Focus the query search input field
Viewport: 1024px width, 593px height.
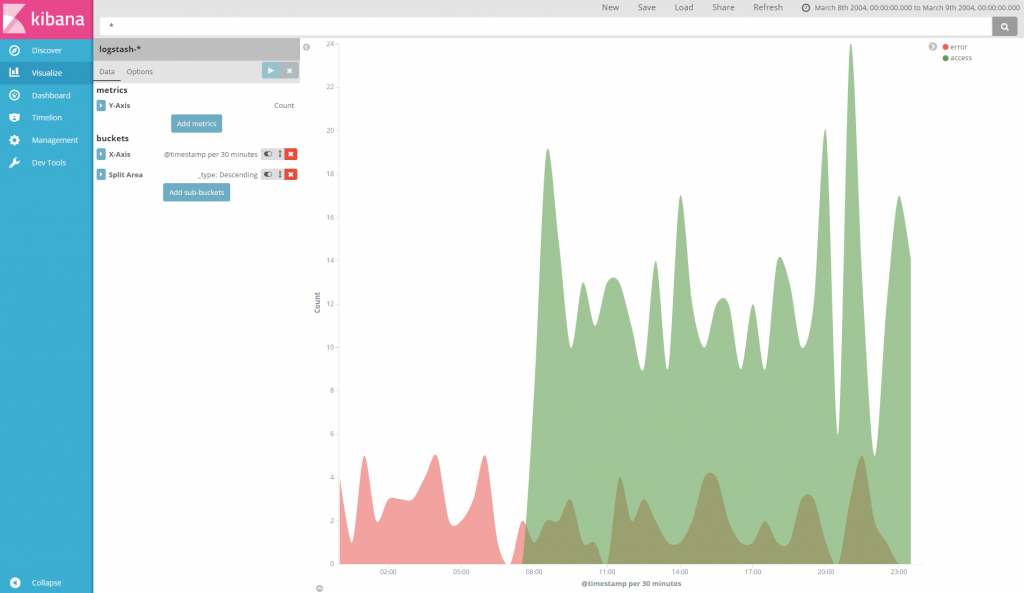pyautogui.click(x=545, y=27)
